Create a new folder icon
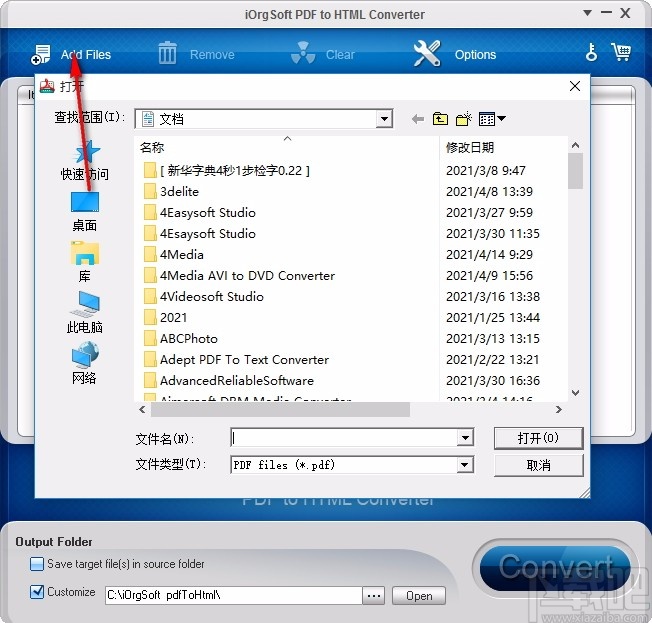 463,119
